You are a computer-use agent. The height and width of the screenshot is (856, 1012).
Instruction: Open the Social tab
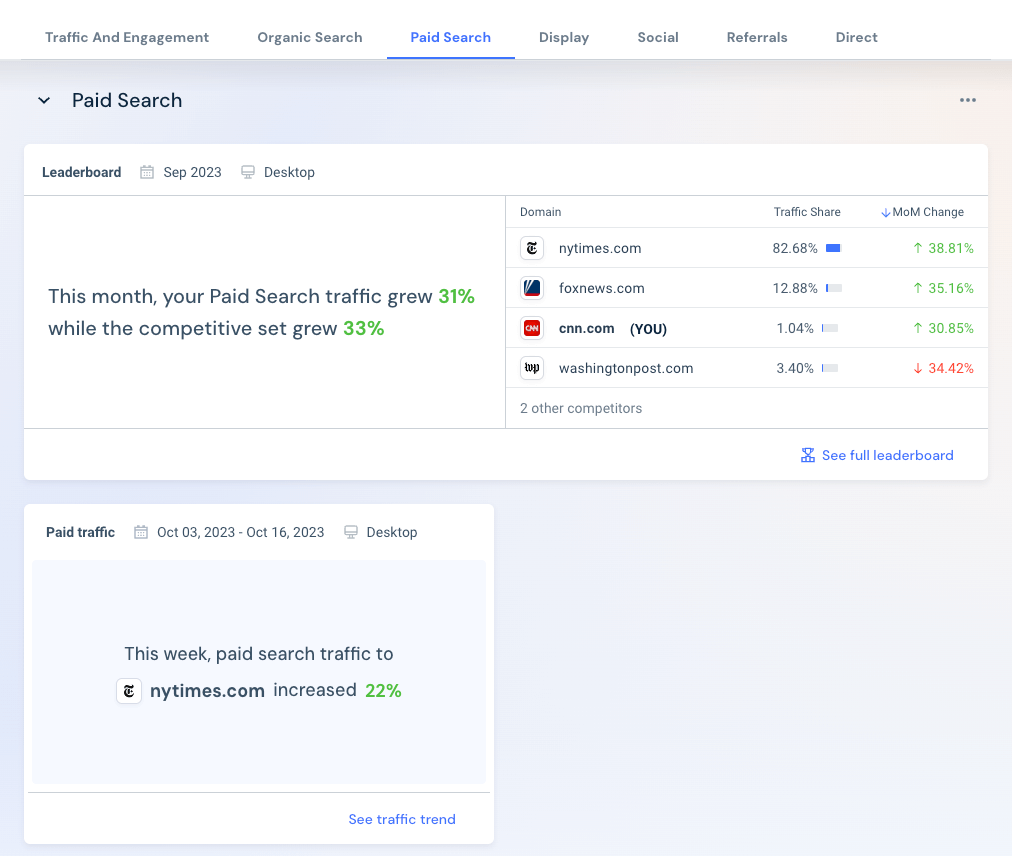click(x=657, y=37)
